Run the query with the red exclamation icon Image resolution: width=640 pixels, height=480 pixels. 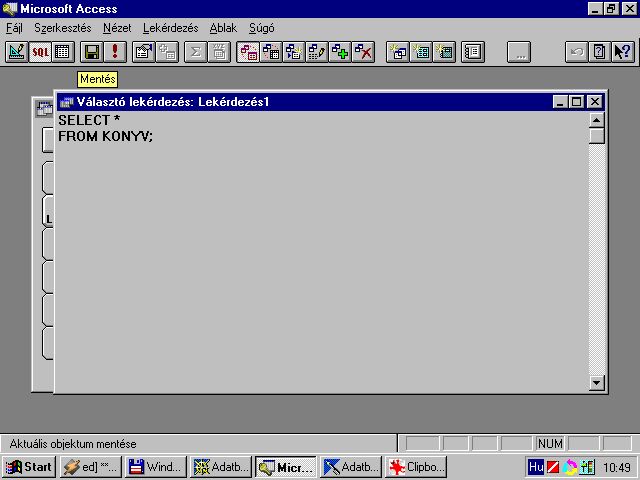click(115, 52)
